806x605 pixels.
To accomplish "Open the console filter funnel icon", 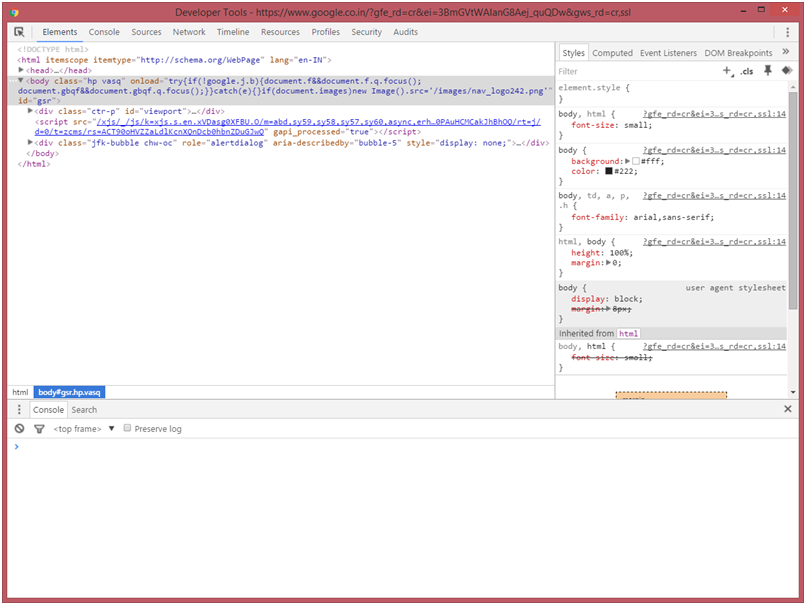I will click(x=39, y=428).
